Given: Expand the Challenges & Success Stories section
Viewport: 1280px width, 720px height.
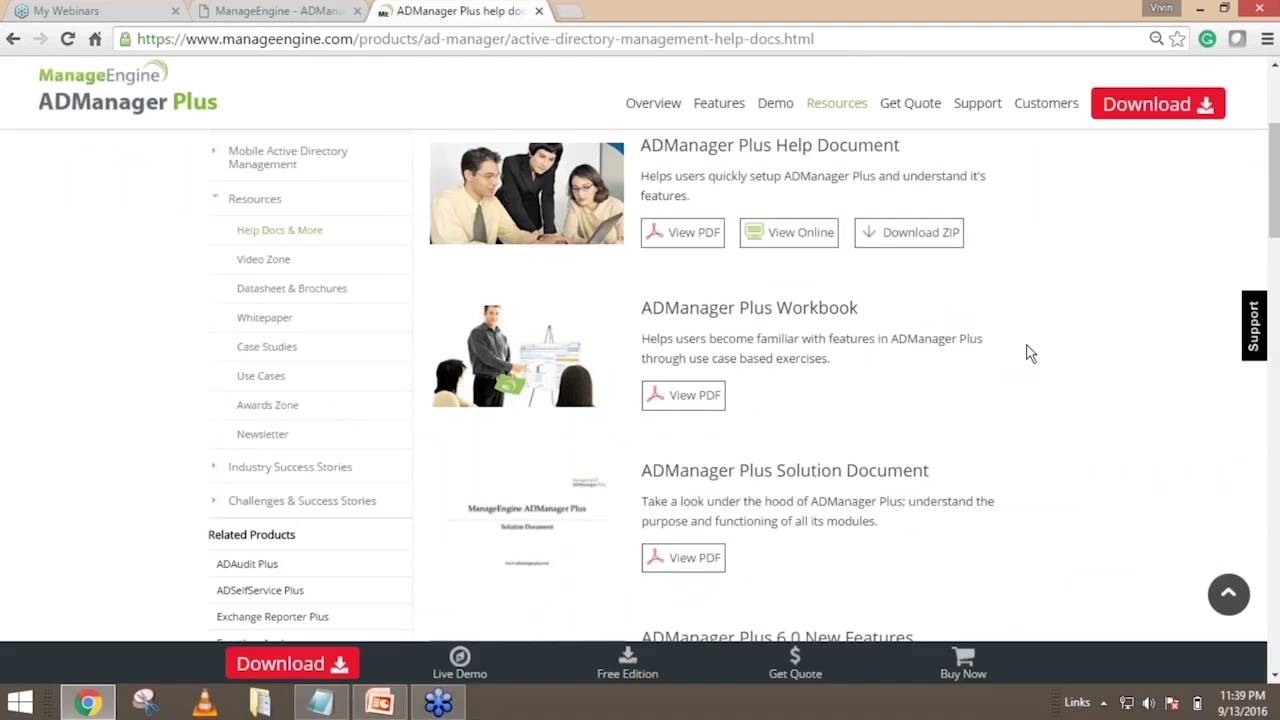Looking at the screenshot, I should [302, 500].
